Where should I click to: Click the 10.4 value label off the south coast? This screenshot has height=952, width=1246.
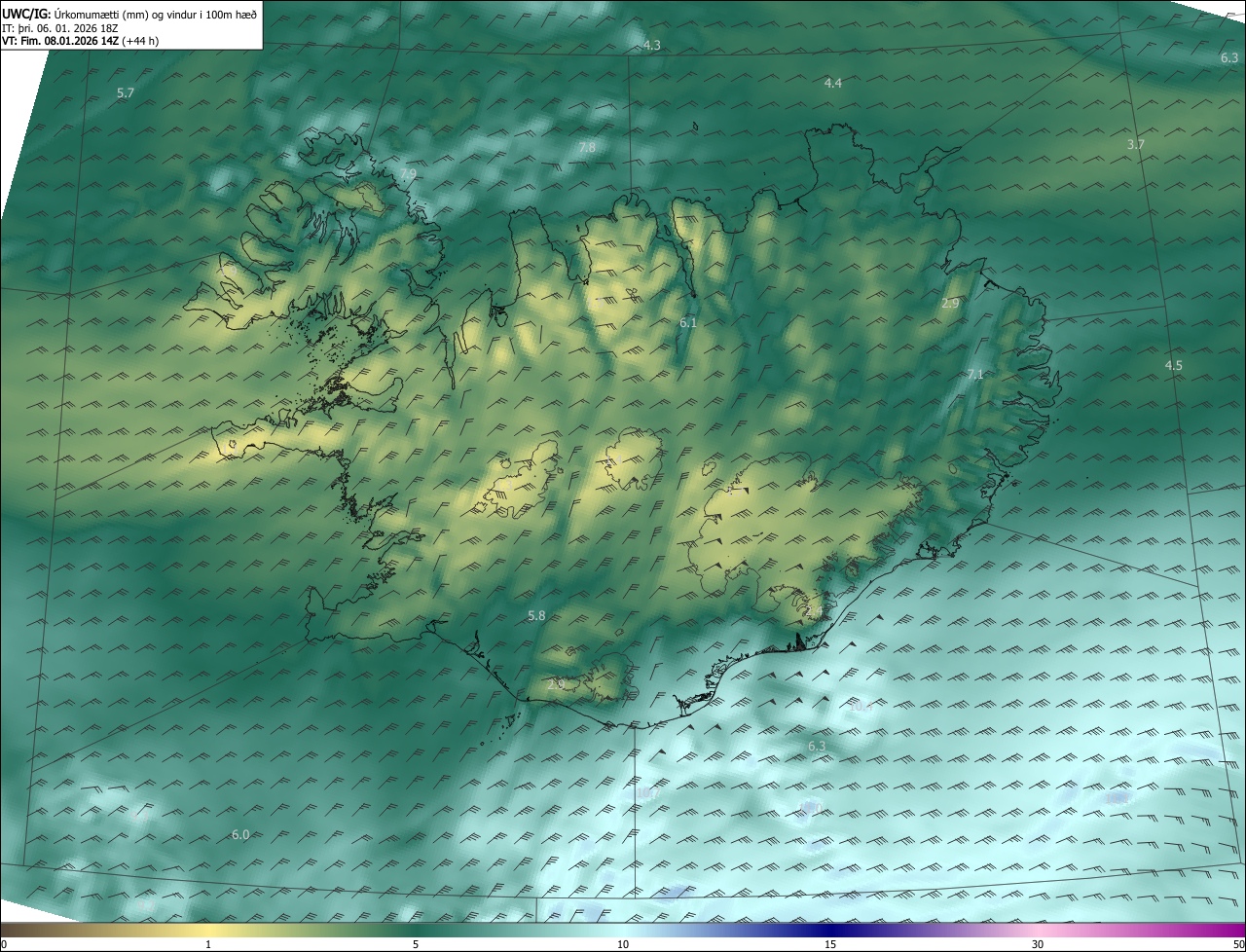tap(861, 707)
